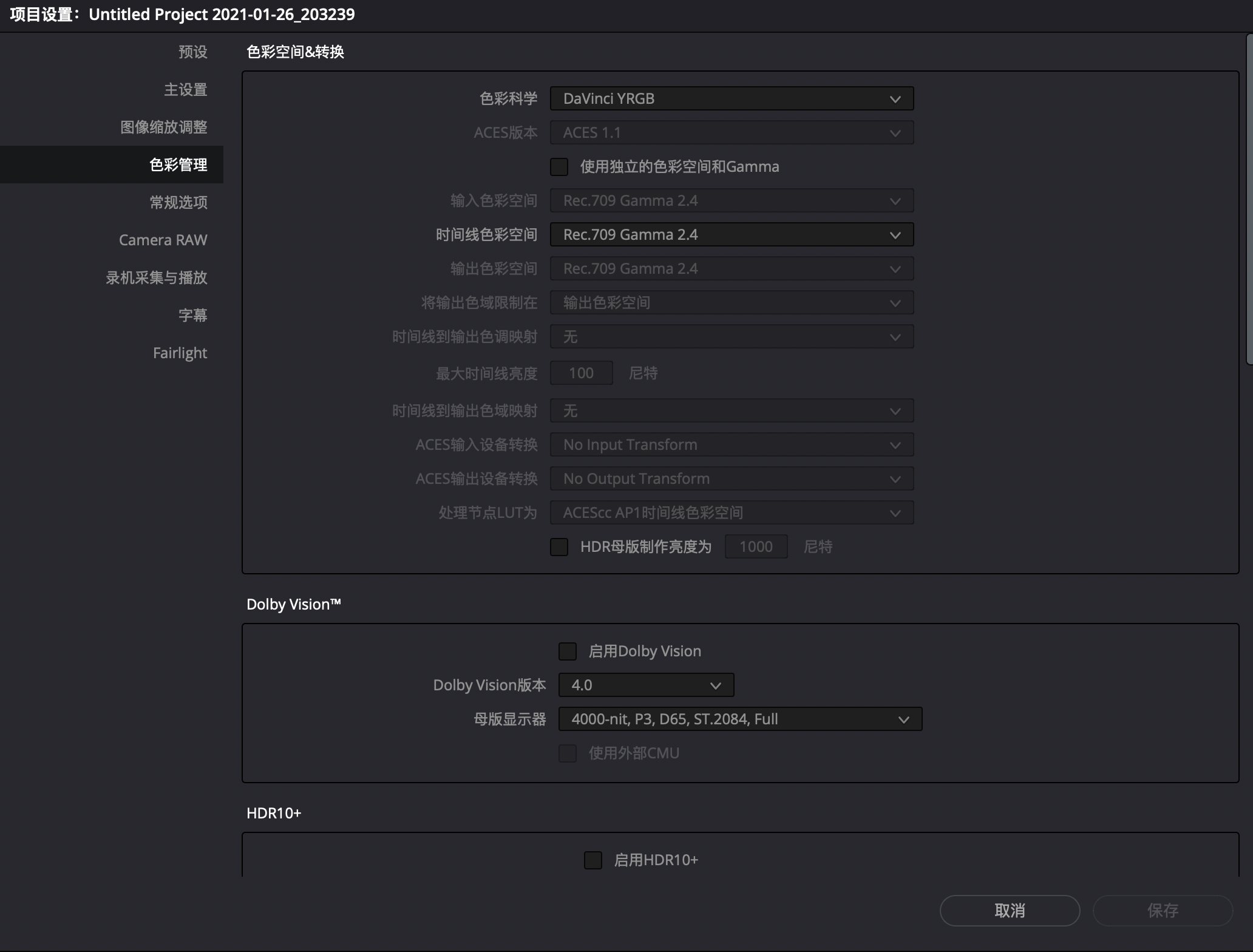Screen dimensions: 1253x952
Task: Check the 启用HDR10+ checkbox
Action: tap(593, 860)
